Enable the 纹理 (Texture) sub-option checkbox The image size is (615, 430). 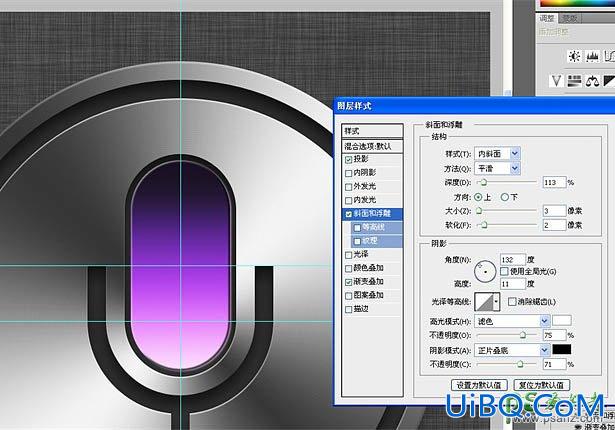(357, 241)
